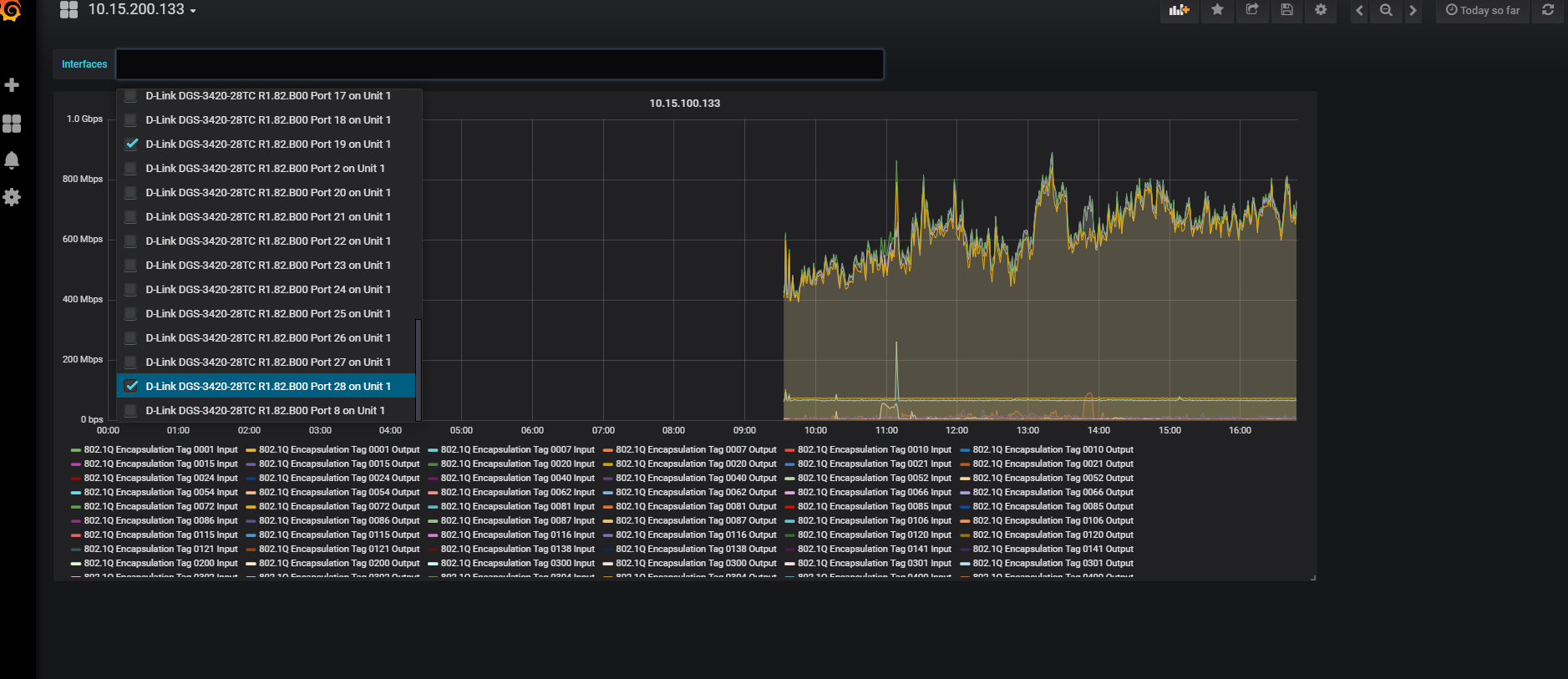
Task: Click the Interfaces variable search field
Action: point(499,64)
